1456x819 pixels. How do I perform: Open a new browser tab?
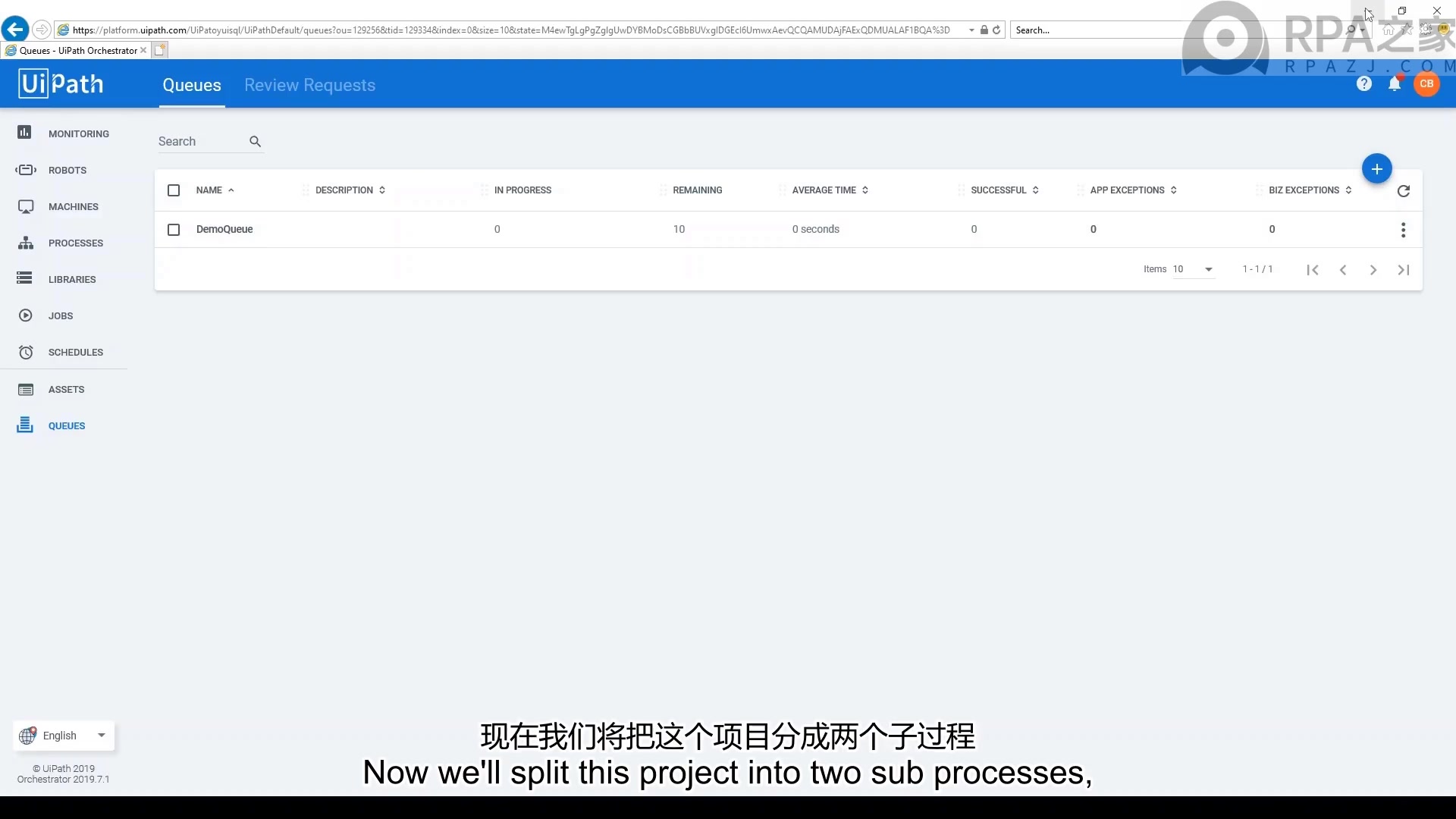pos(160,51)
